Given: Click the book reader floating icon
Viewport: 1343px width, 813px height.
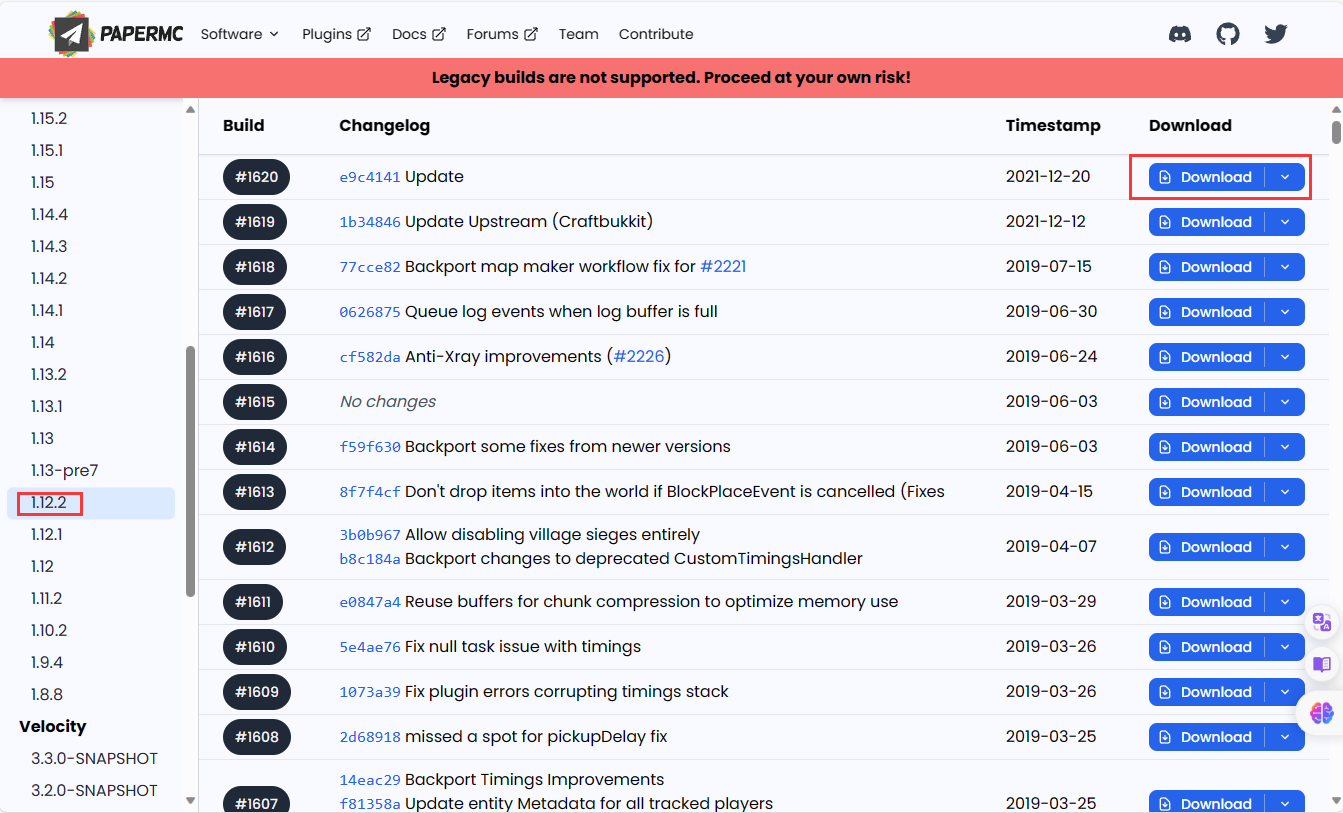Looking at the screenshot, I should coord(1322,664).
